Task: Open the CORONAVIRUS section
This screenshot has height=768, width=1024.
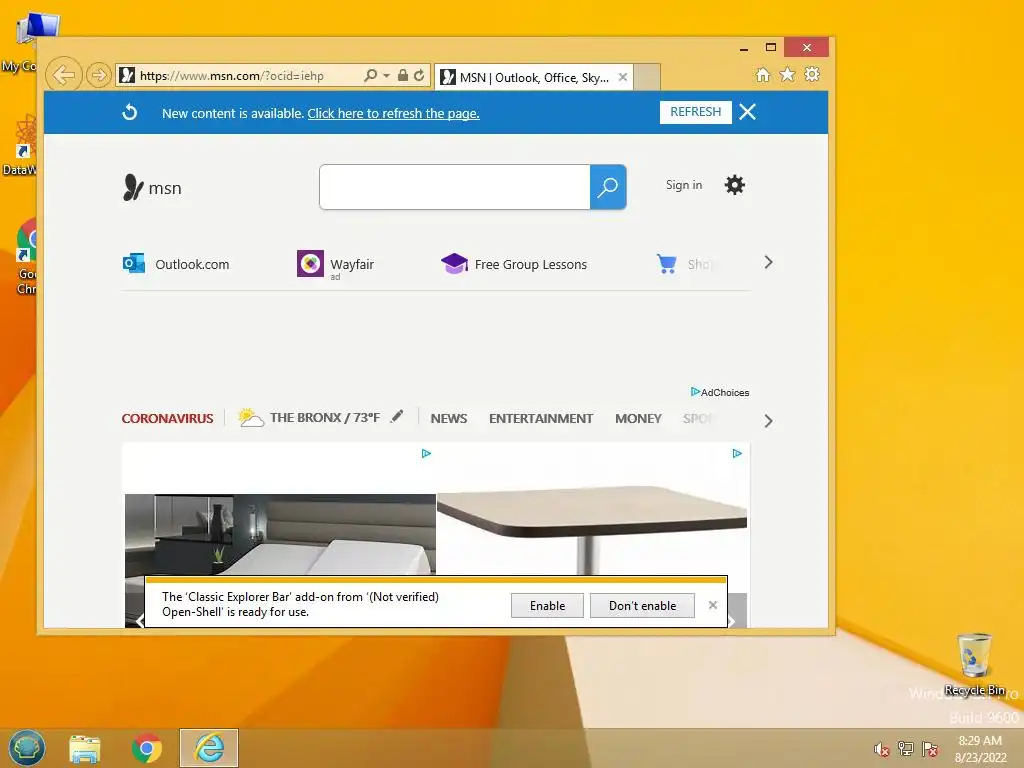Action: click(167, 418)
